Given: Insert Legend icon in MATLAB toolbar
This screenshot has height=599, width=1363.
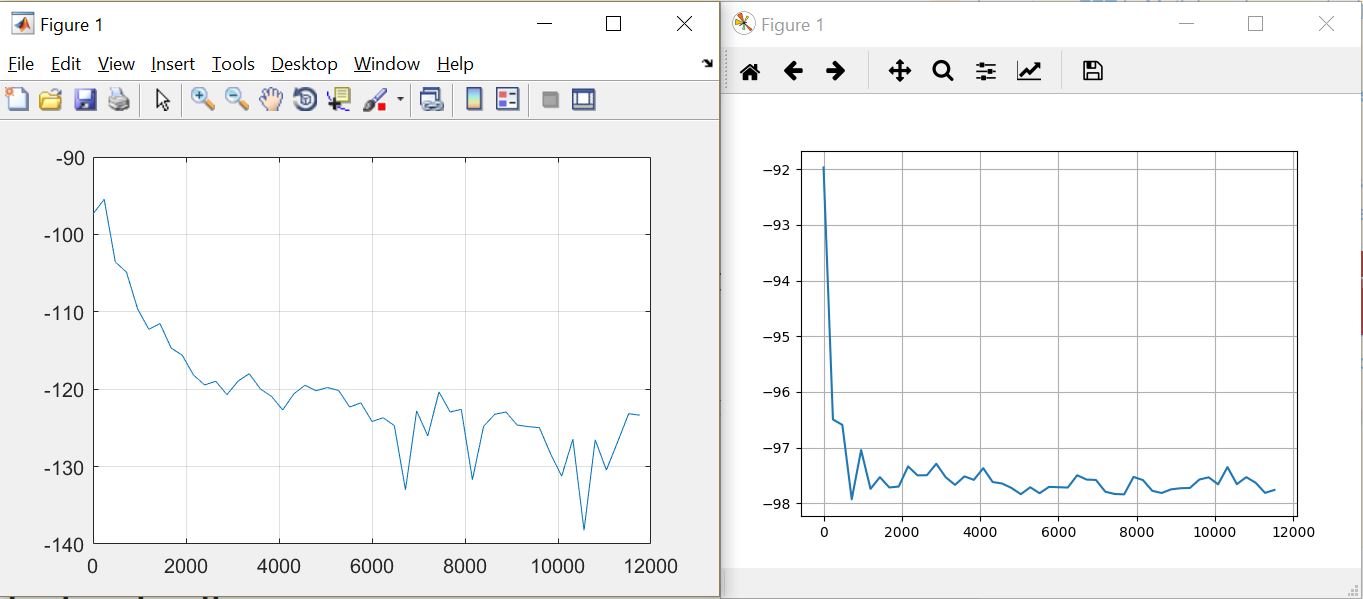Looking at the screenshot, I should 508,99.
